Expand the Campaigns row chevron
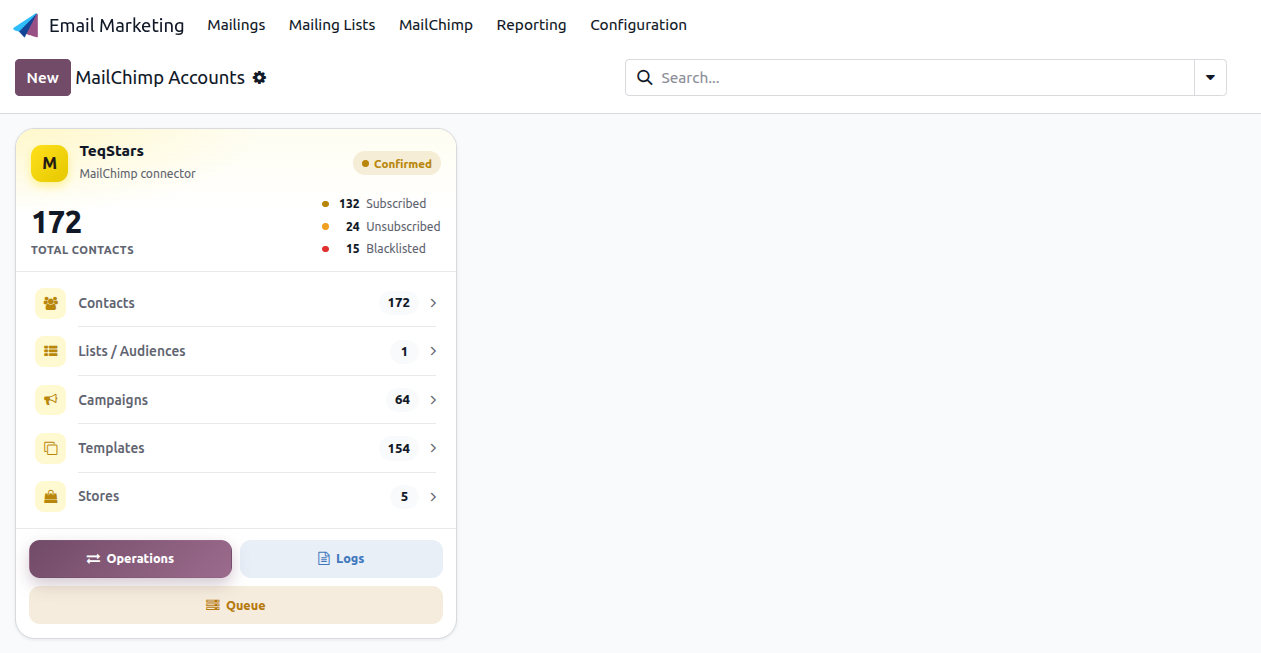 click(433, 400)
